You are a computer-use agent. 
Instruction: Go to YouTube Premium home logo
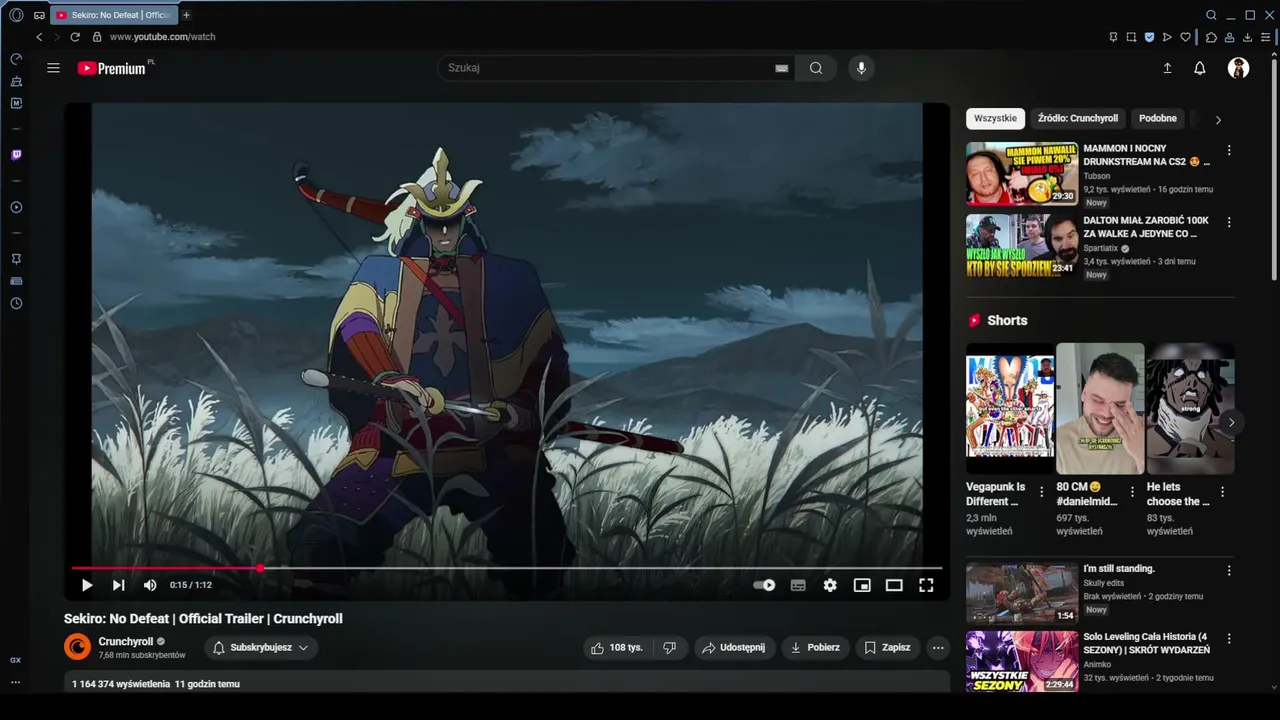click(x=112, y=68)
